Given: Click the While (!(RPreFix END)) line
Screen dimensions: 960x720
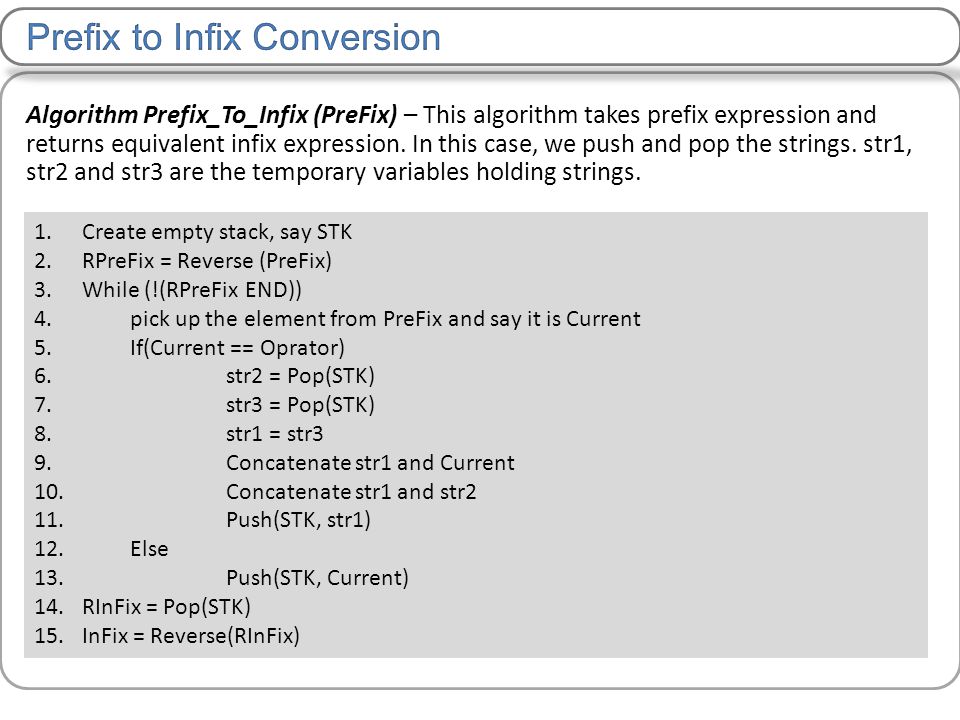Looking at the screenshot, I should click(192, 290).
